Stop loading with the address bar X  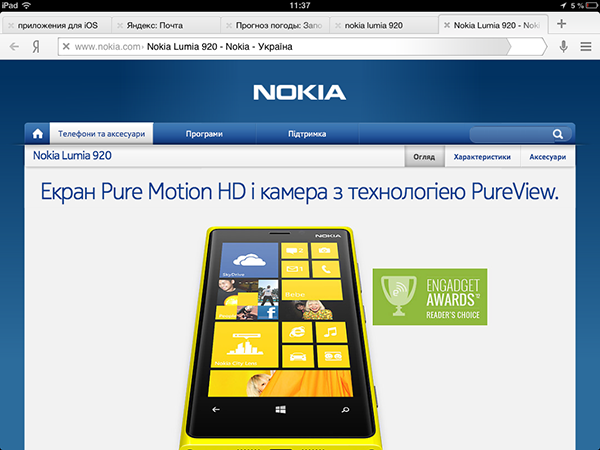point(66,46)
